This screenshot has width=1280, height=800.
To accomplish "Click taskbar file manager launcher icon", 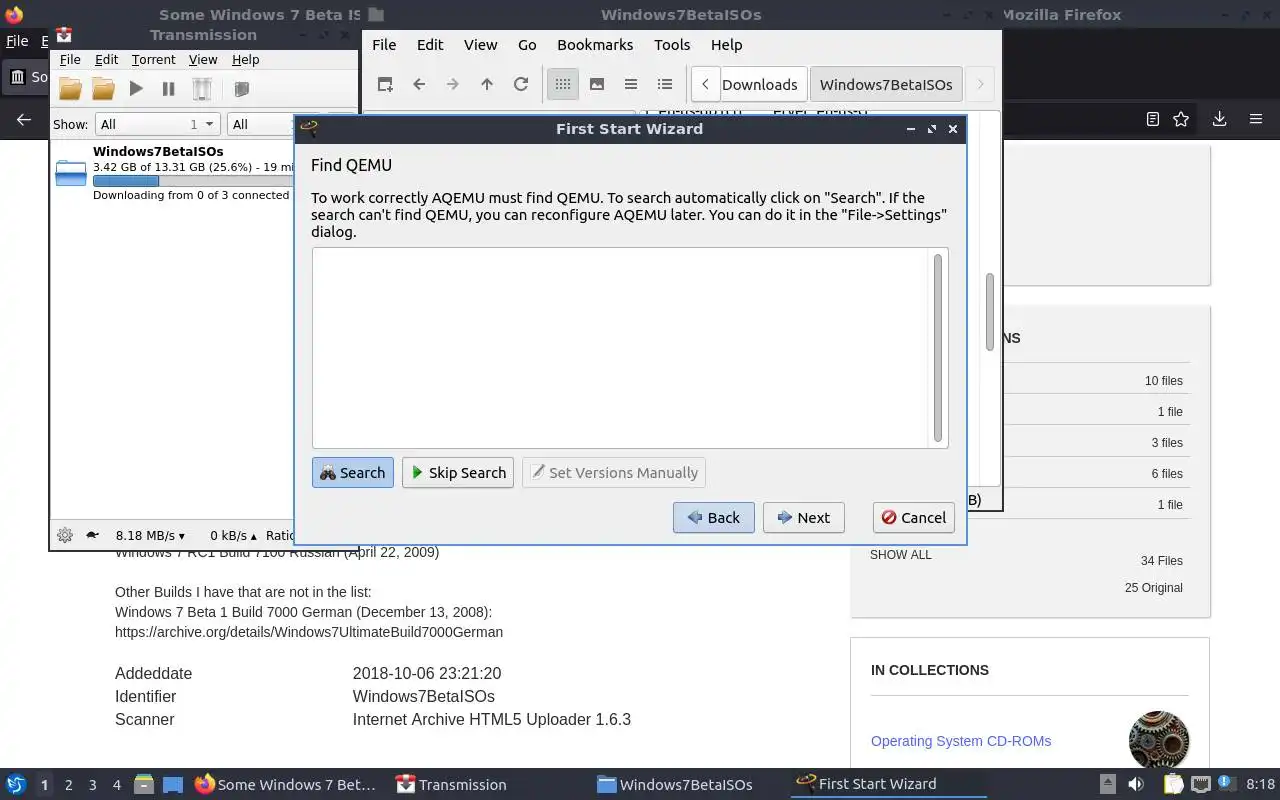I will pyautogui.click(x=144, y=785).
